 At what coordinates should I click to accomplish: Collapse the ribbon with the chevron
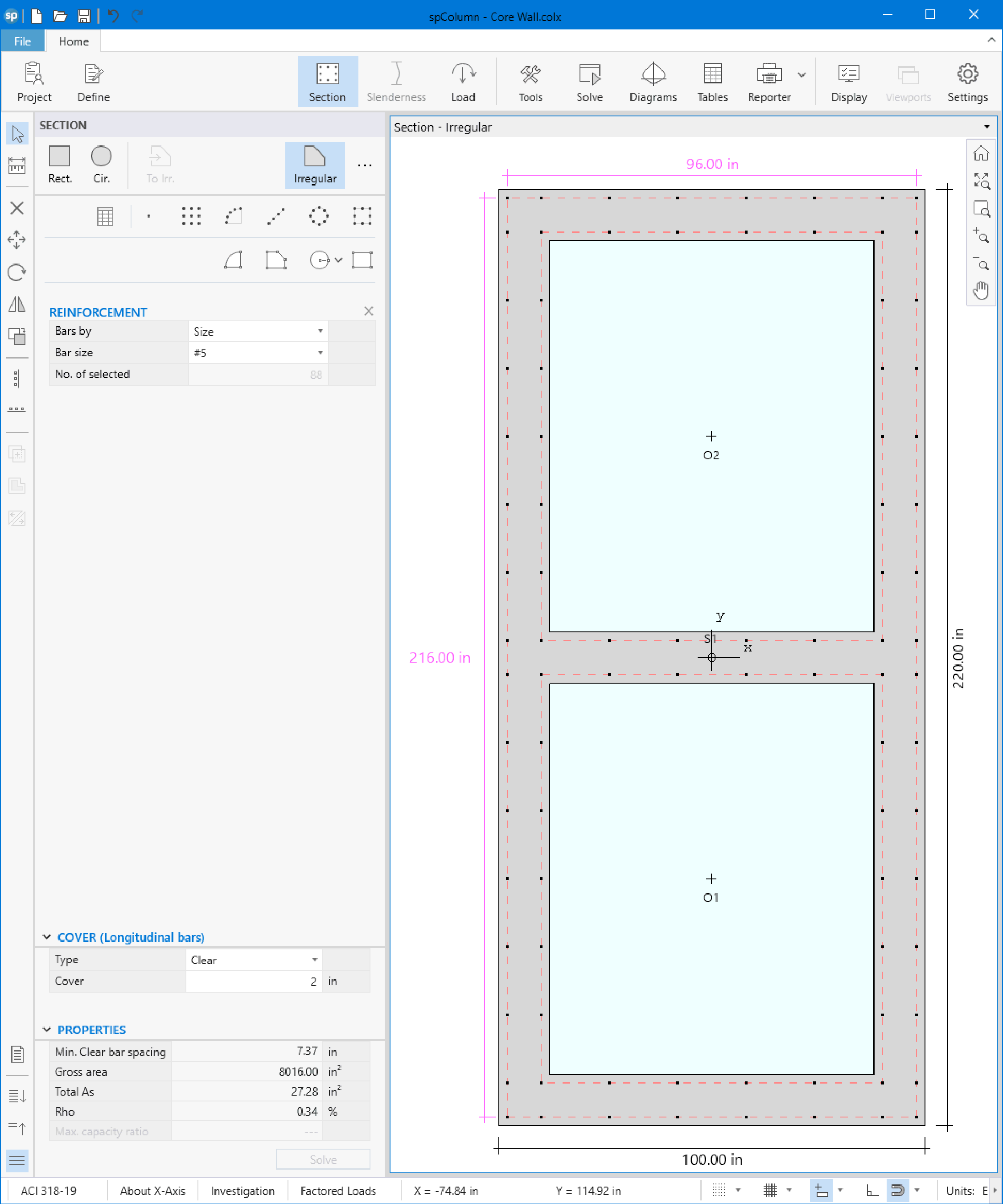tap(991, 40)
